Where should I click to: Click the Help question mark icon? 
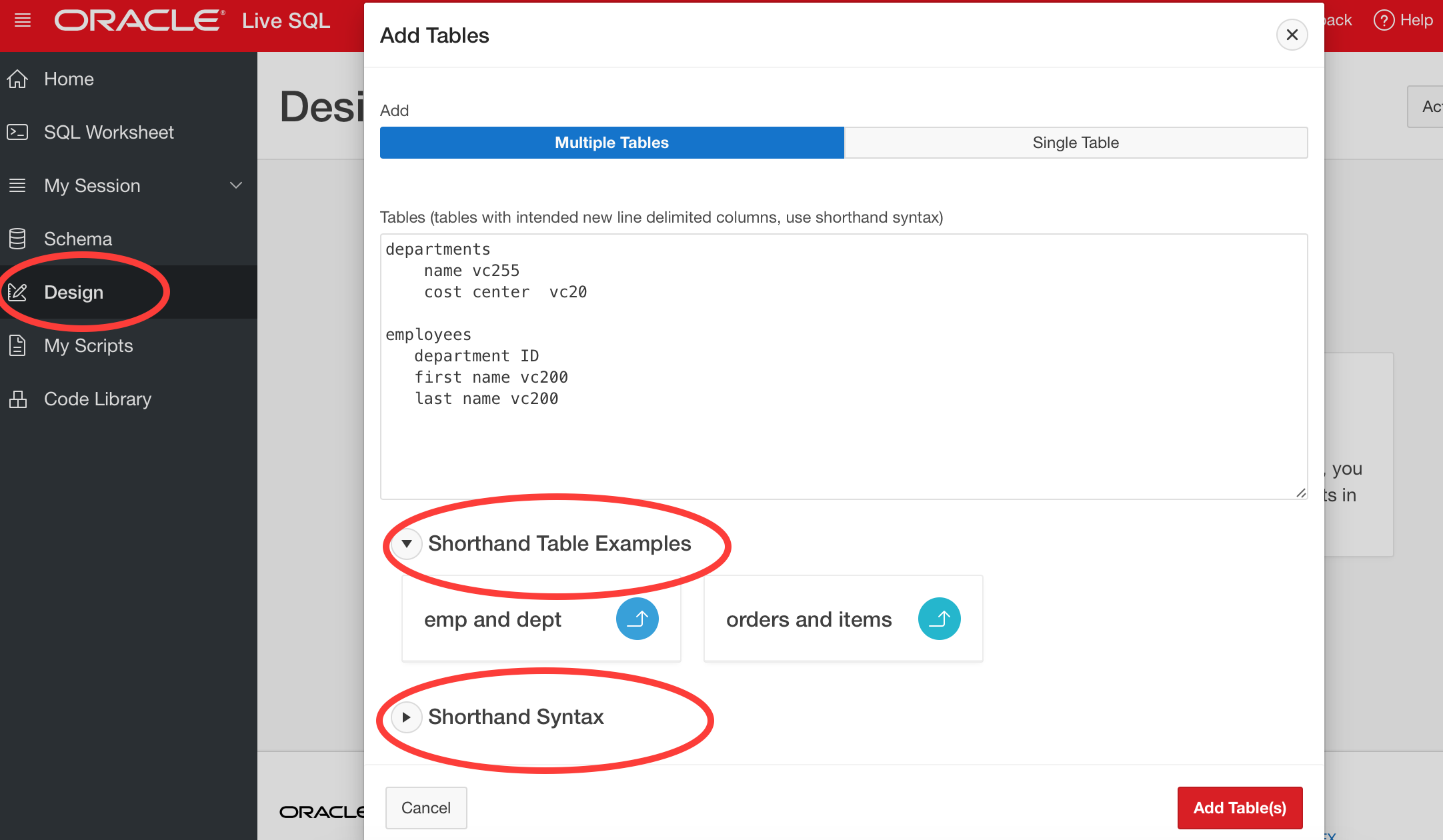1384,20
